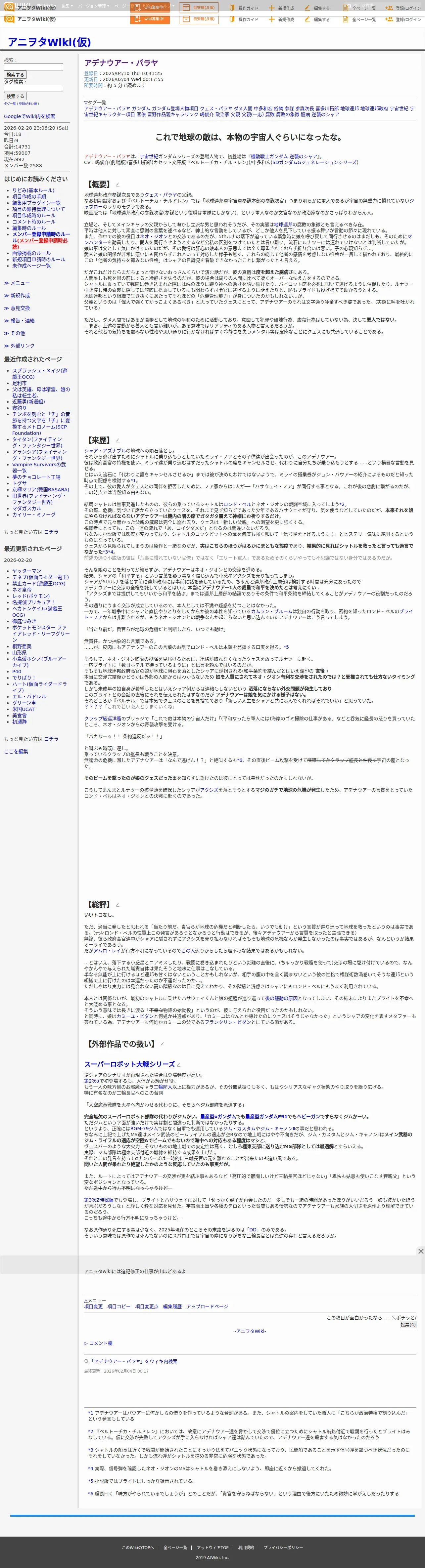425x1568 pixels.
Task: Jump to footnote *5 link in 来歴 text
Action: click(286, 647)
